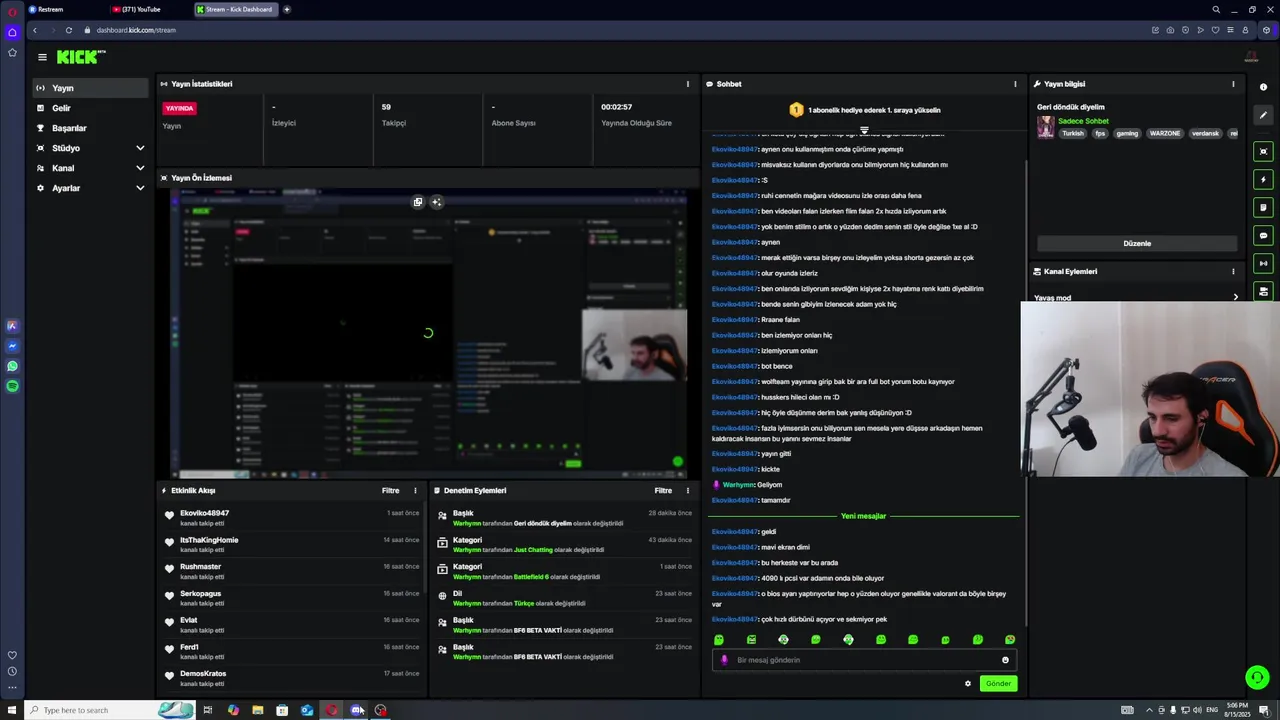
Task: Go to Gelir sidebar item
Action: (90, 108)
